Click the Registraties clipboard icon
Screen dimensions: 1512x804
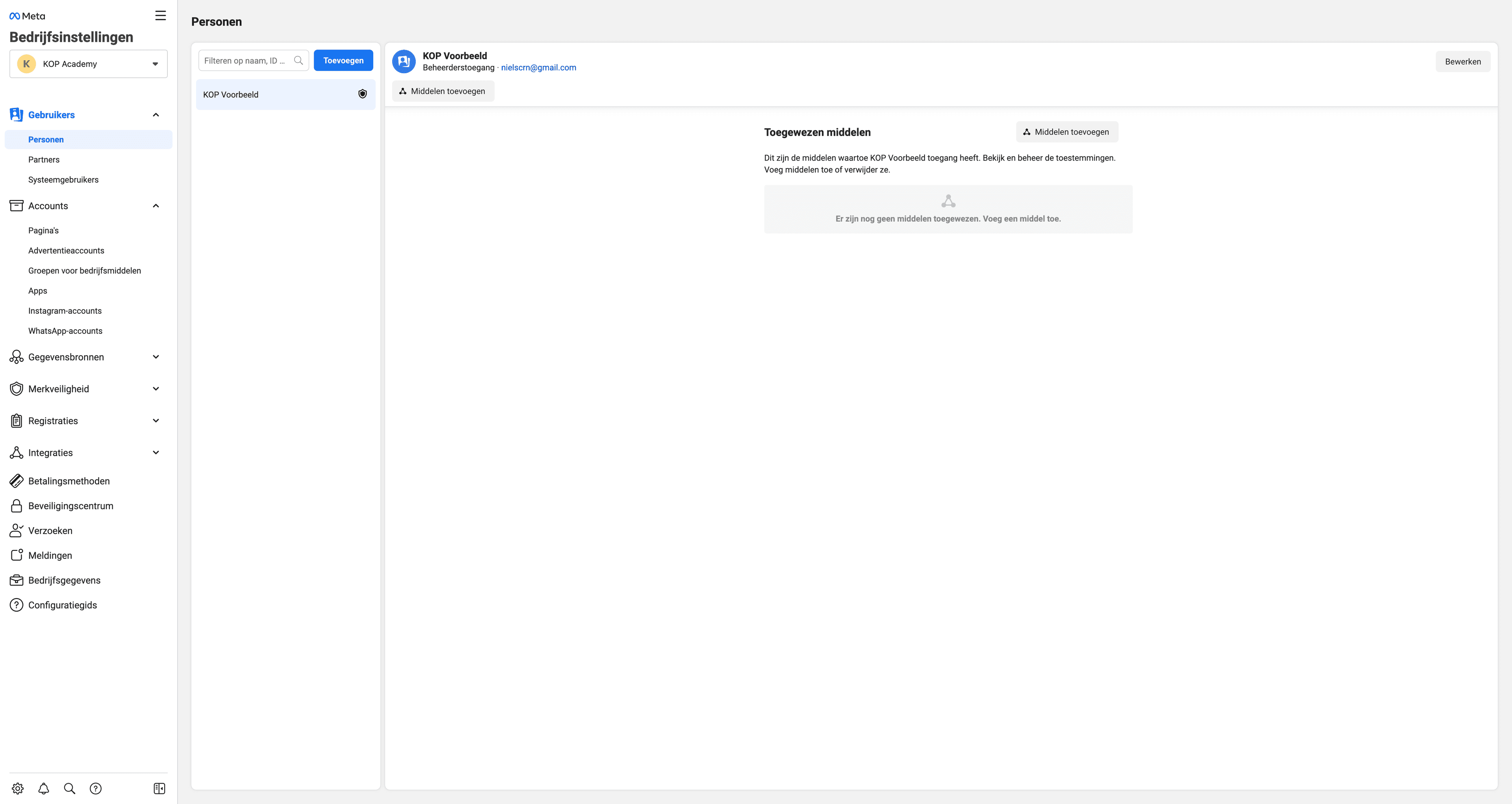tap(17, 421)
